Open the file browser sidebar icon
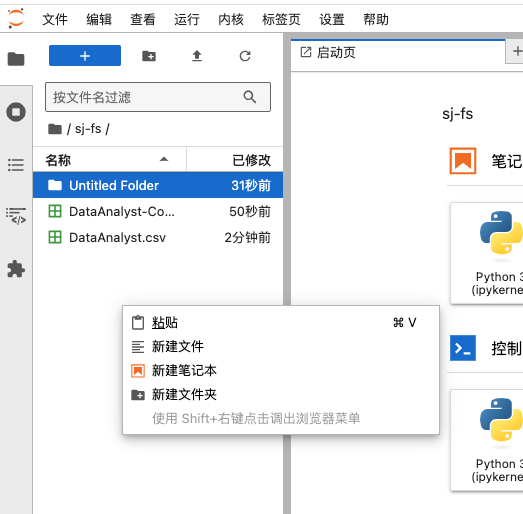This screenshot has width=523, height=514. click(x=16, y=59)
